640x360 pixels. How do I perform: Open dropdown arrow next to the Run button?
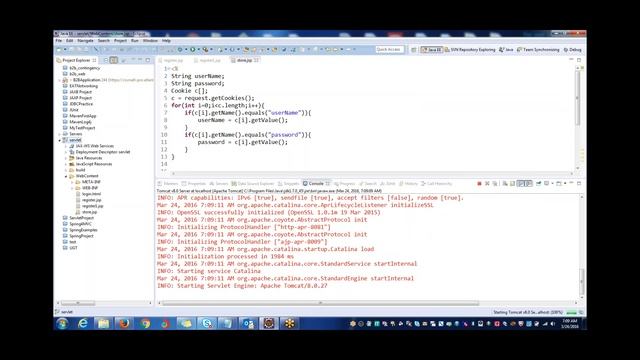pos(198,50)
